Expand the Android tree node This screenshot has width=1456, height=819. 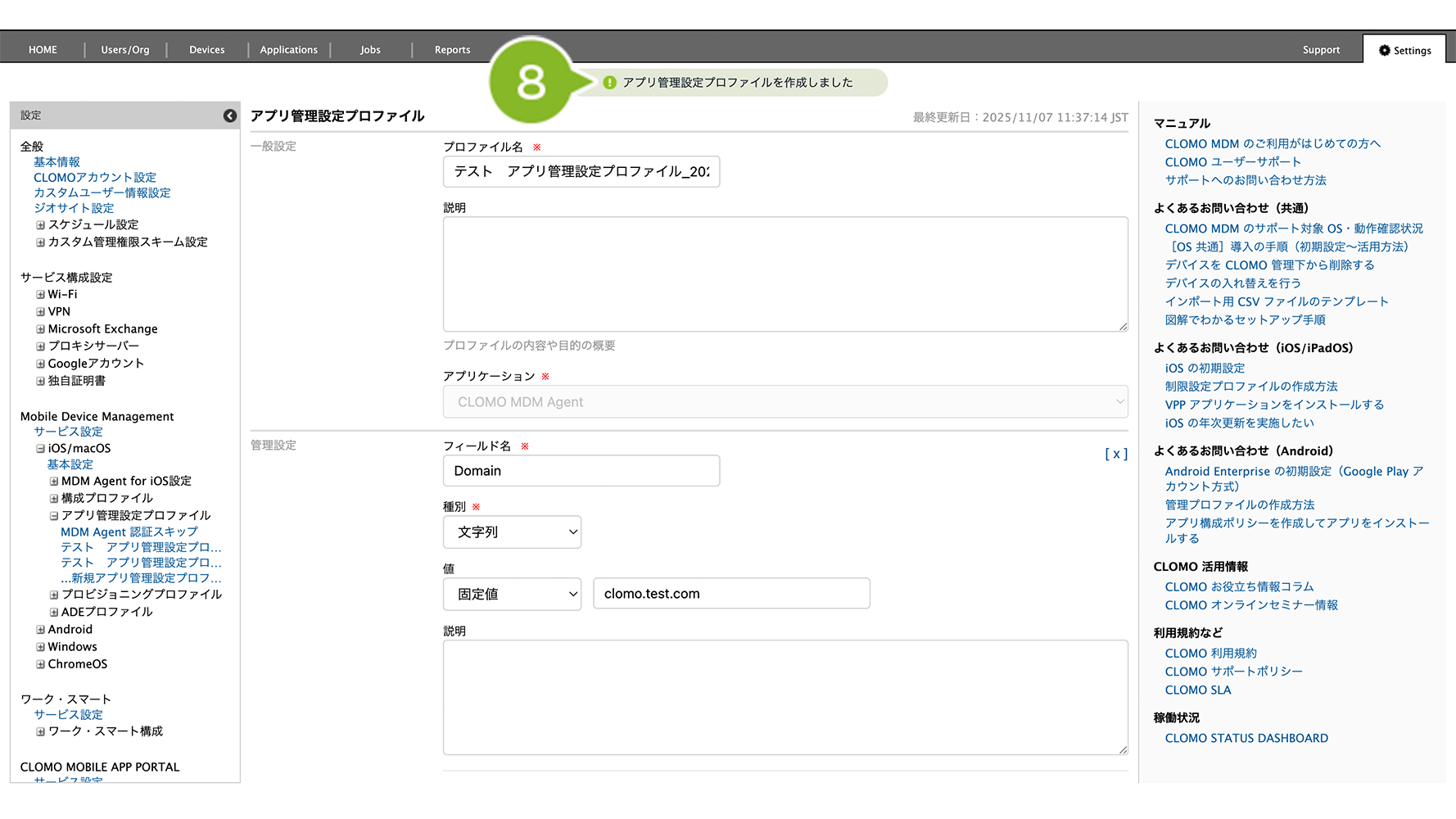coord(40,630)
